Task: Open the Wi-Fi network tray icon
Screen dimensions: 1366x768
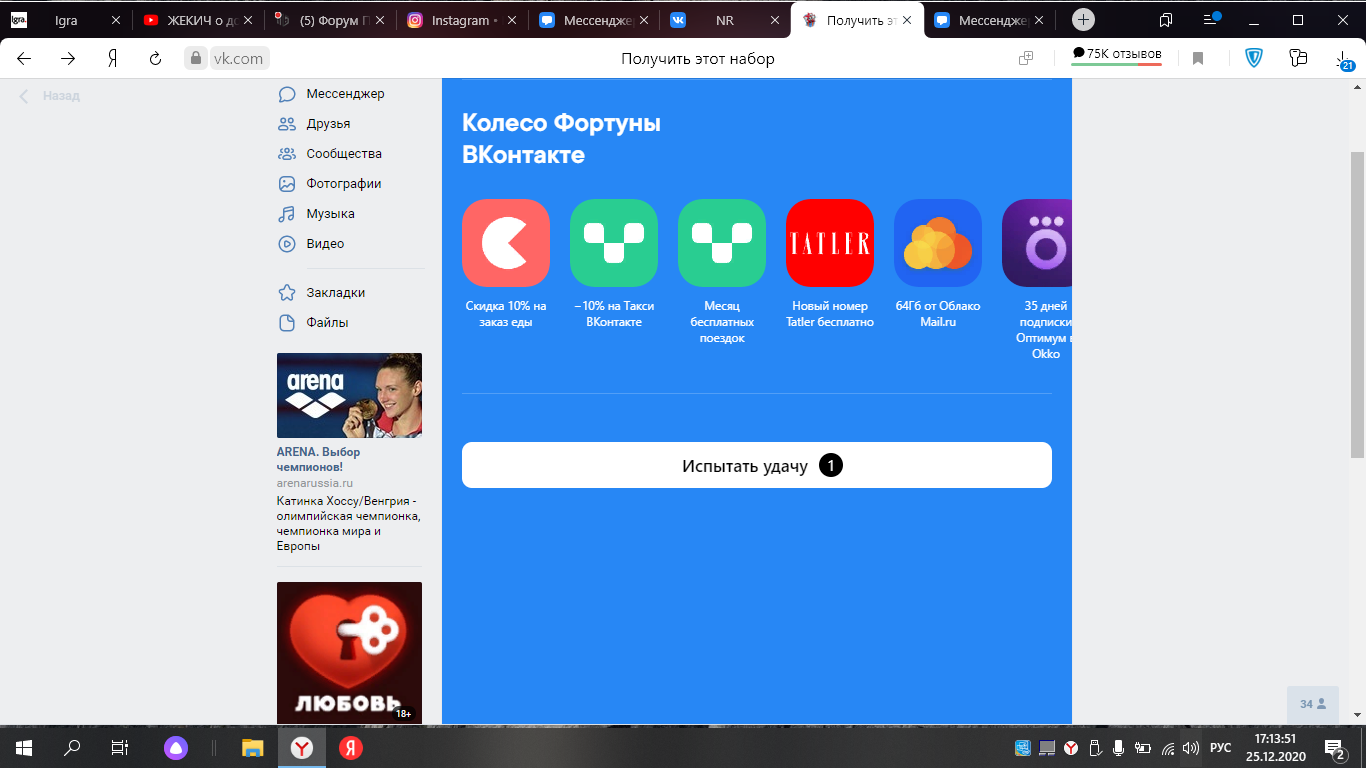Action: point(1167,747)
